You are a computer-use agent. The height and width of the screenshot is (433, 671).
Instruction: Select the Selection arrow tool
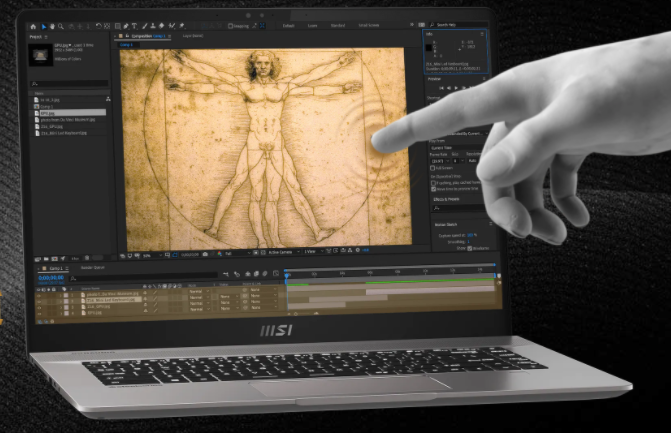[44, 27]
